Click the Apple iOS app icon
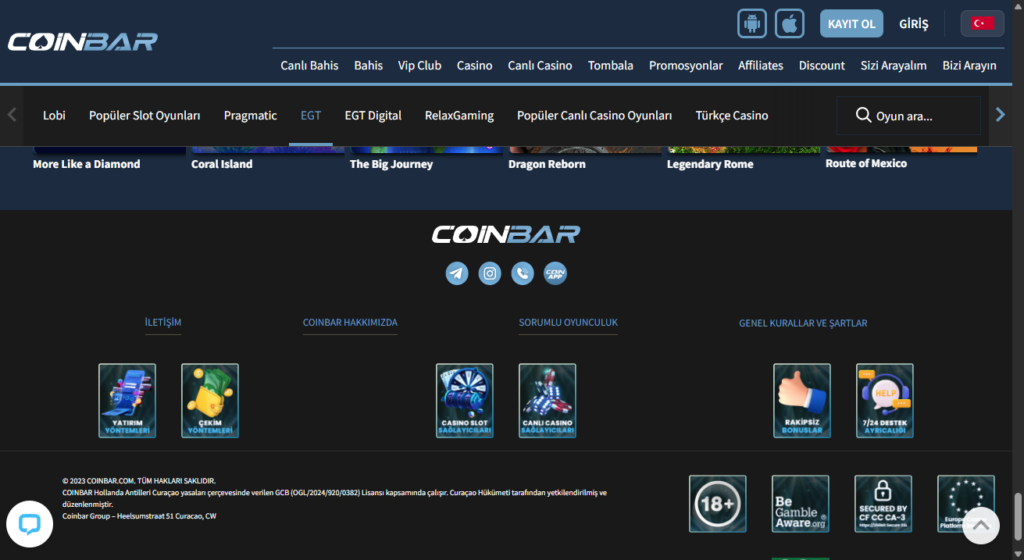This screenshot has width=1024, height=560. pos(790,23)
